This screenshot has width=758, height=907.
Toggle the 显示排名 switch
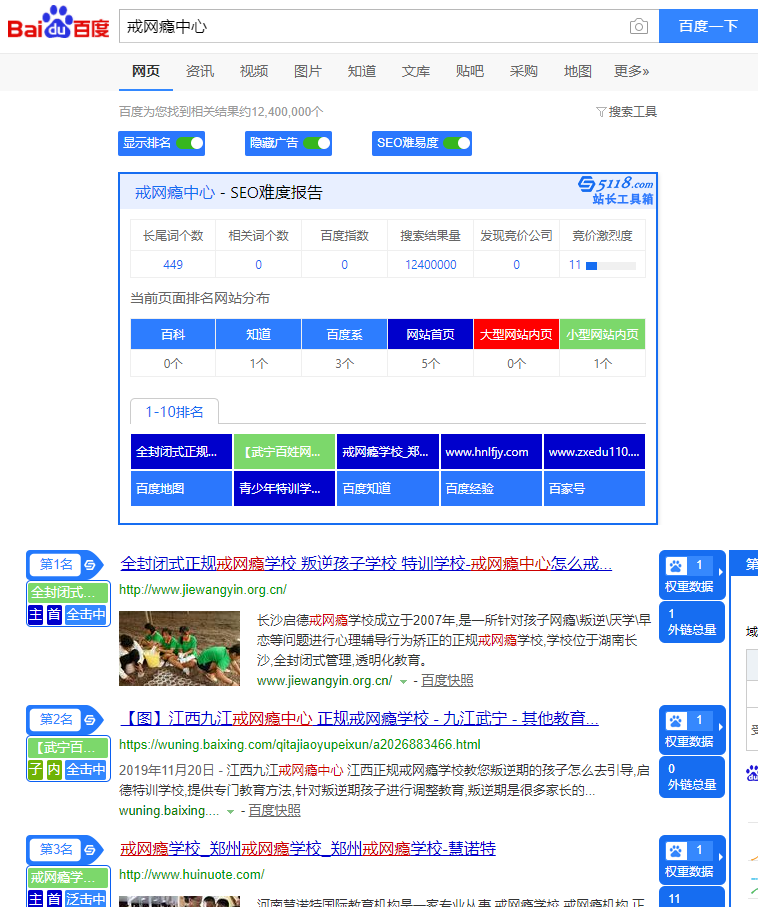(190, 143)
